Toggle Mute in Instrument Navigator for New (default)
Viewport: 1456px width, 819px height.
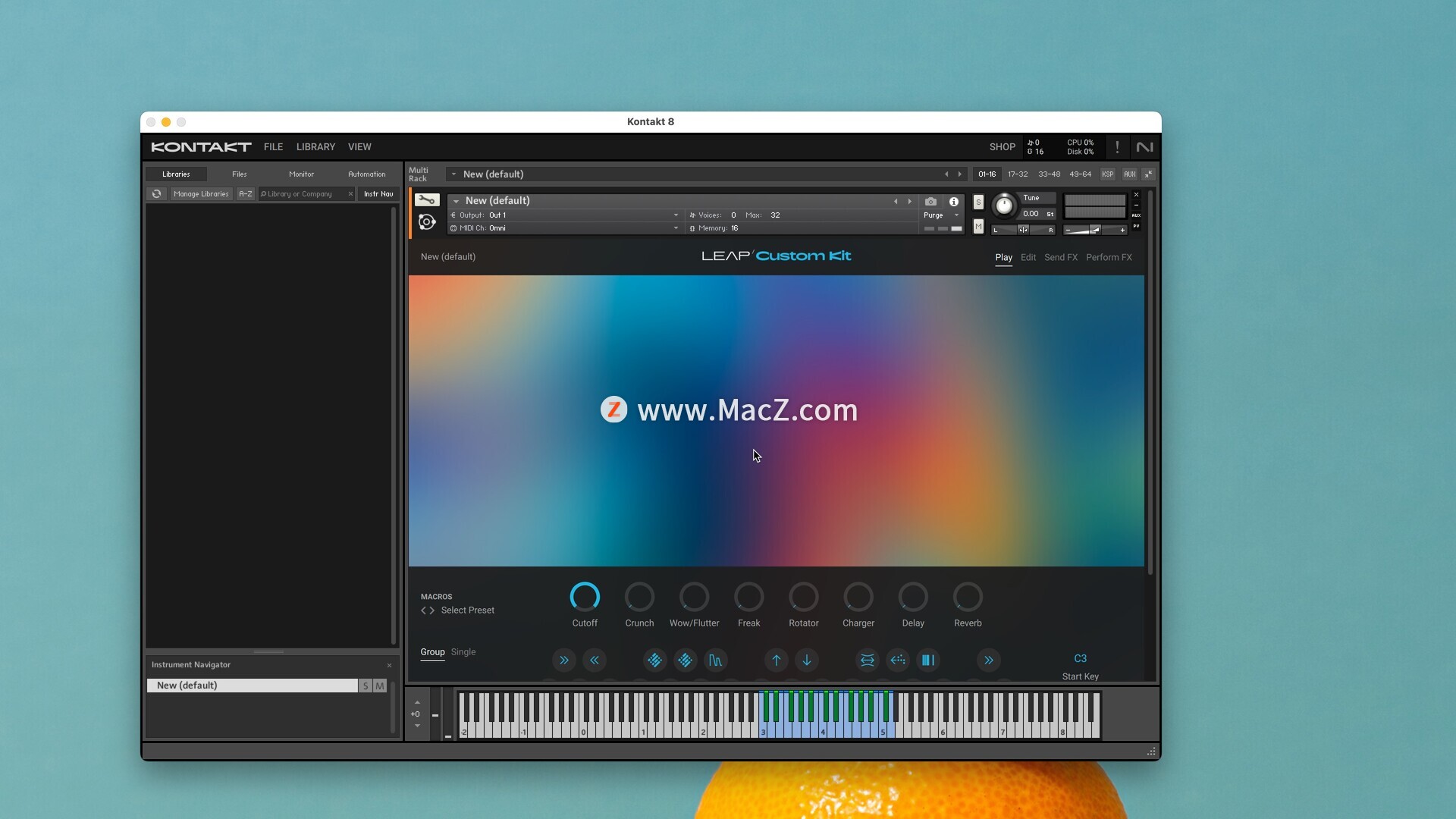[380, 686]
